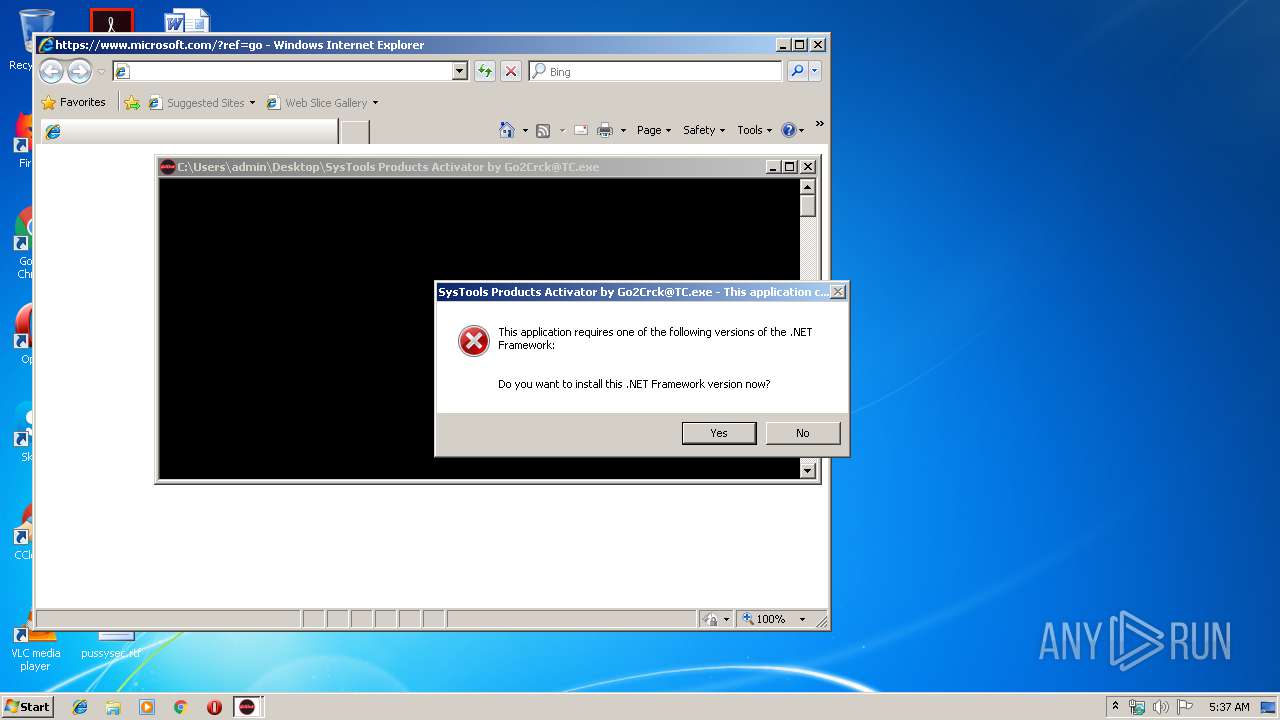Click the 5:37 AM system clock
The height and width of the screenshot is (720, 1280).
[x=1229, y=707]
